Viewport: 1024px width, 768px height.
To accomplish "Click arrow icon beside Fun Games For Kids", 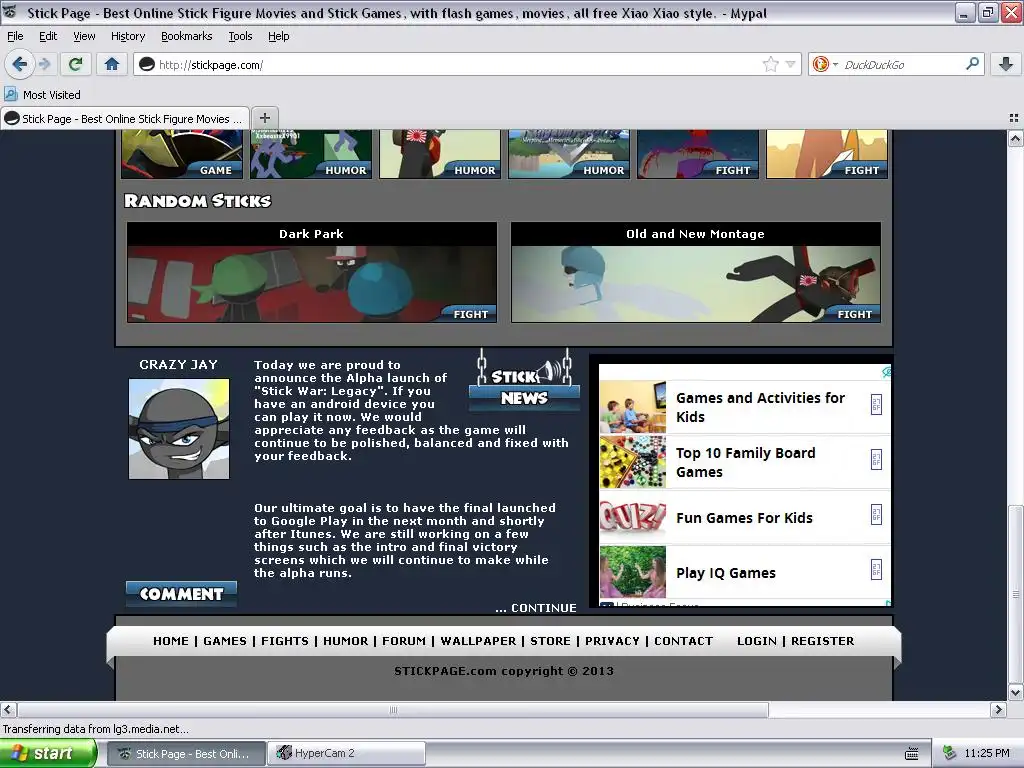I will [876, 515].
